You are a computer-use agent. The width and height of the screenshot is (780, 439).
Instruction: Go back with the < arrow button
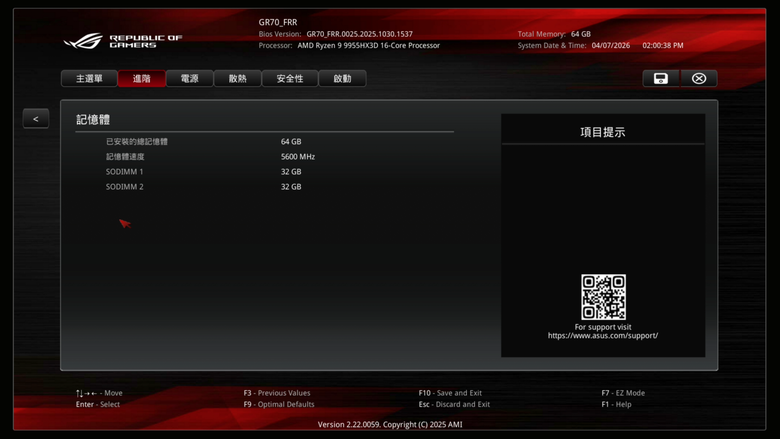(36, 119)
